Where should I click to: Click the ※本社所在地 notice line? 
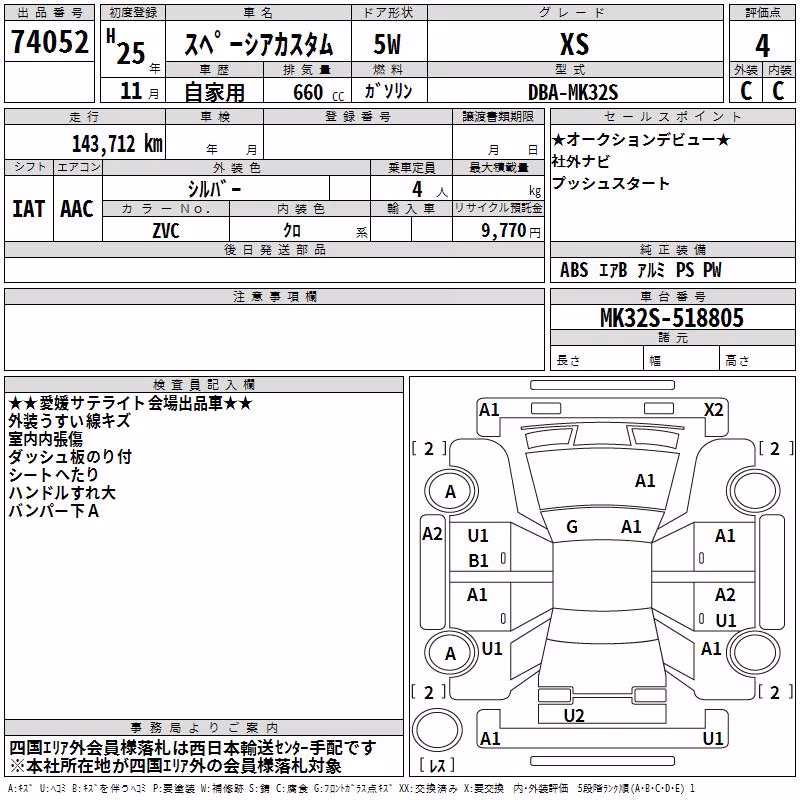pos(175,766)
